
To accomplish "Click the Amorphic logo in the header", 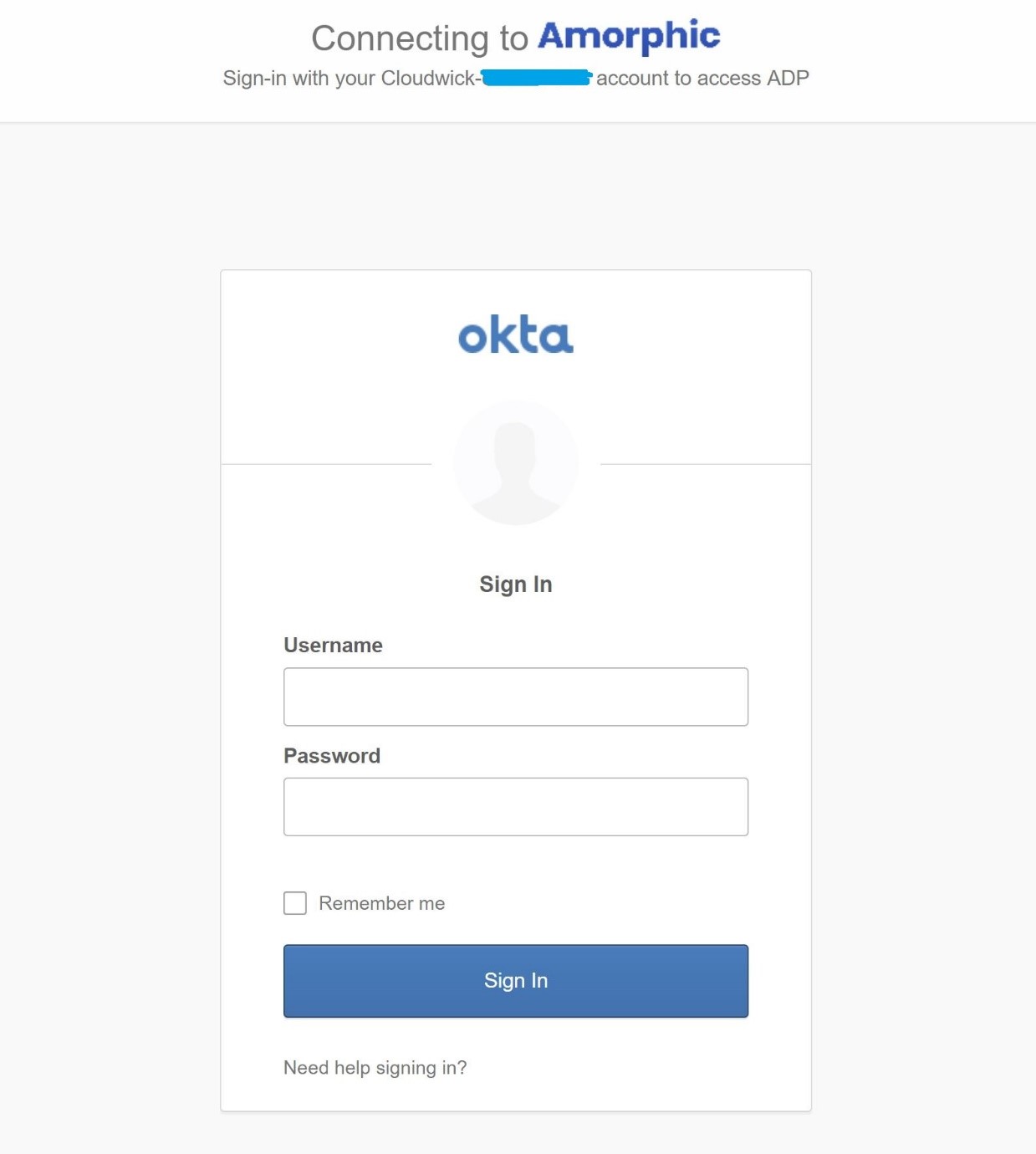I will point(629,36).
